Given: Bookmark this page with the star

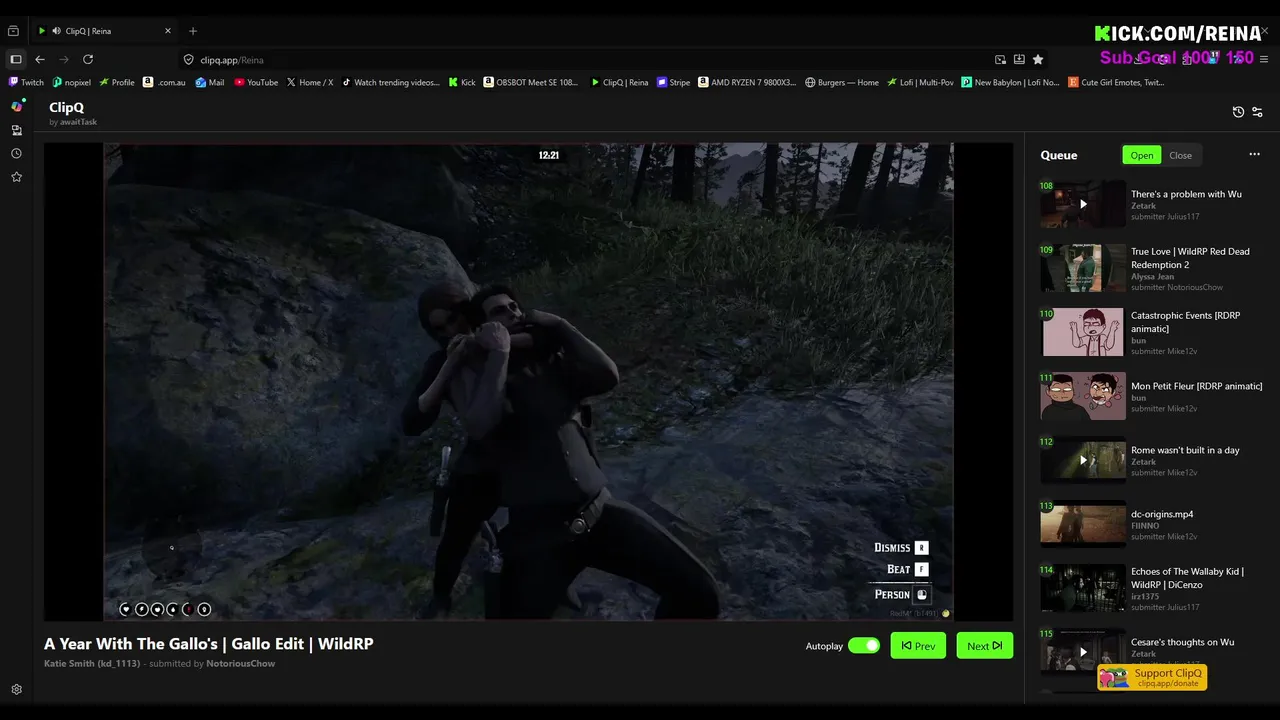Looking at the screenshot, I should [x=1038, y=60].
